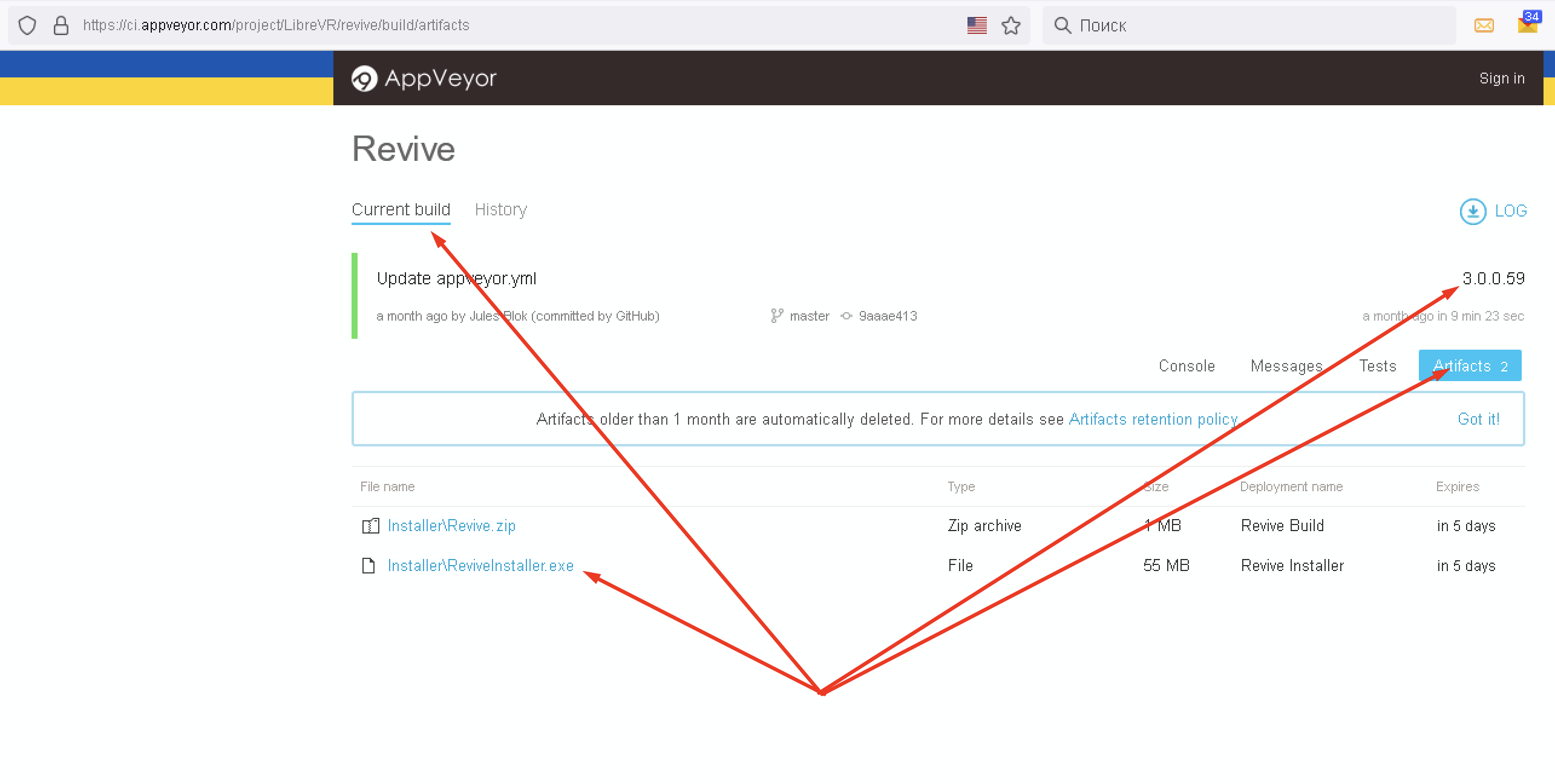Viewport: 1555px width, 784px height.
Task: Download log via LOG download icon
Action: (x=1473, y=211)
